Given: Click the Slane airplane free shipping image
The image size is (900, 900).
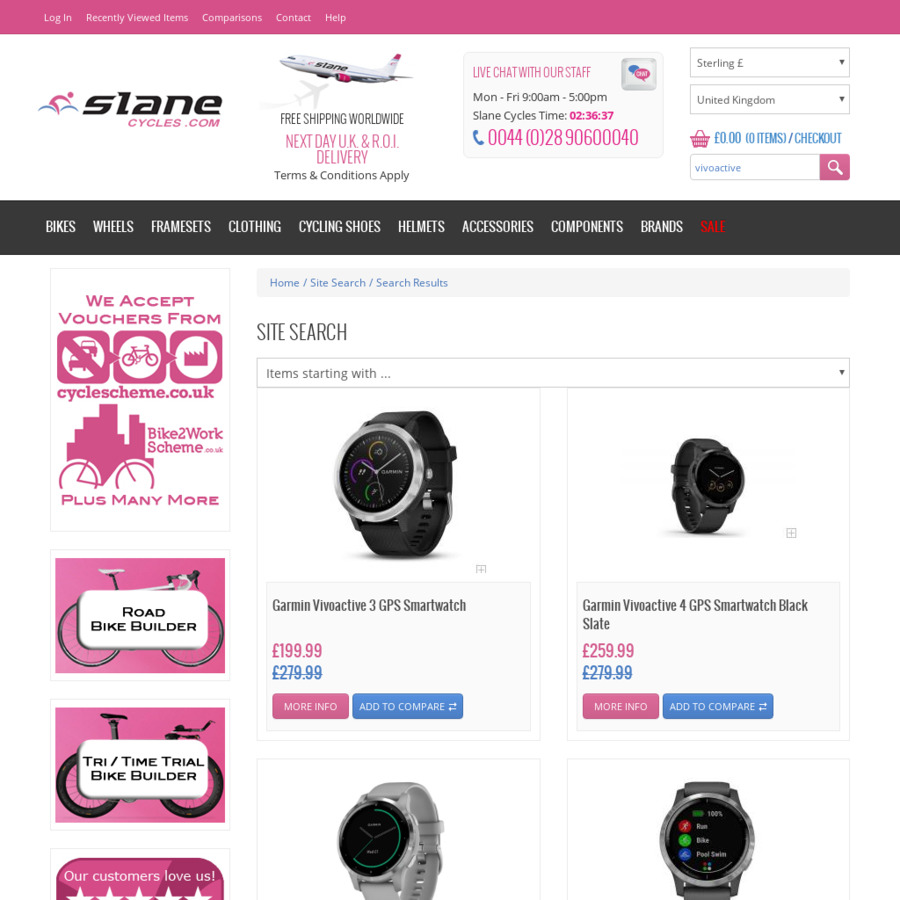Looking at the screenshot, I should point(342,79).
